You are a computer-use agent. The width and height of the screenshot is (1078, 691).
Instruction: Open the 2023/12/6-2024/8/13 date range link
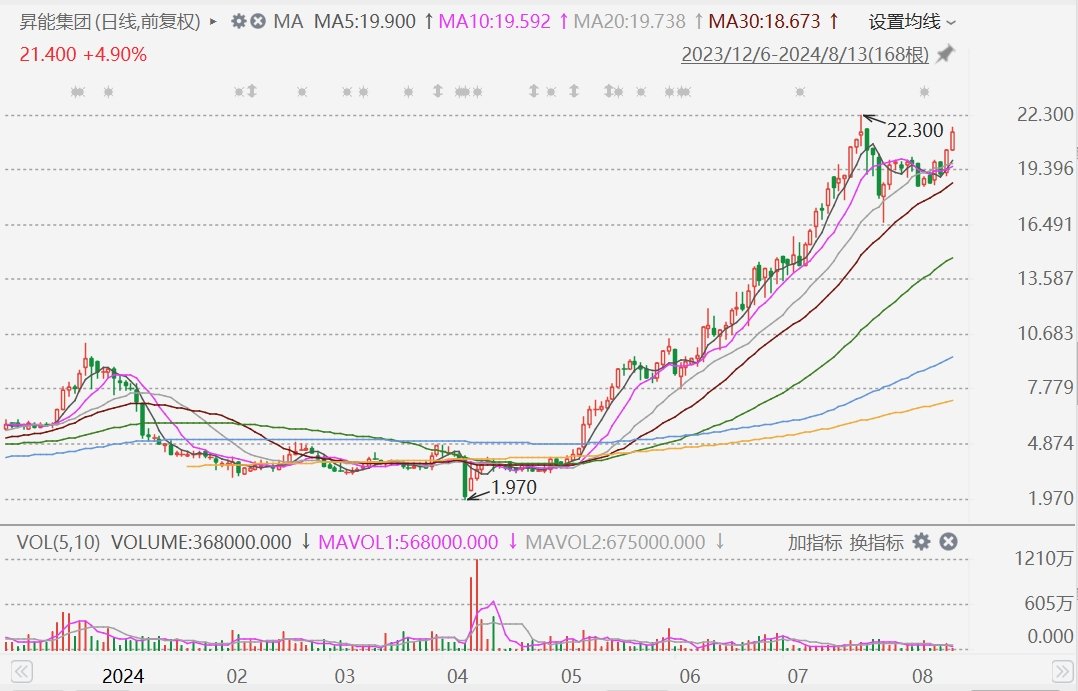(x=805, y=54)
